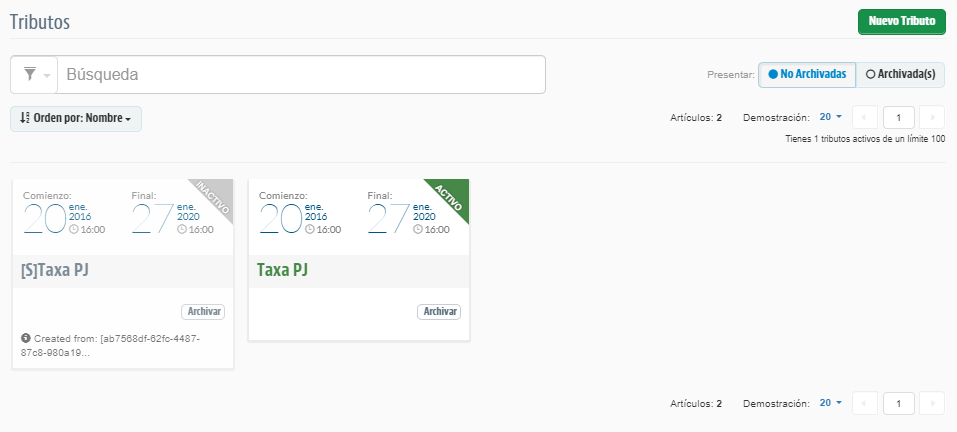Go to next page in top pagination
This screenshot has width=957, height=432.
point(931,117)
